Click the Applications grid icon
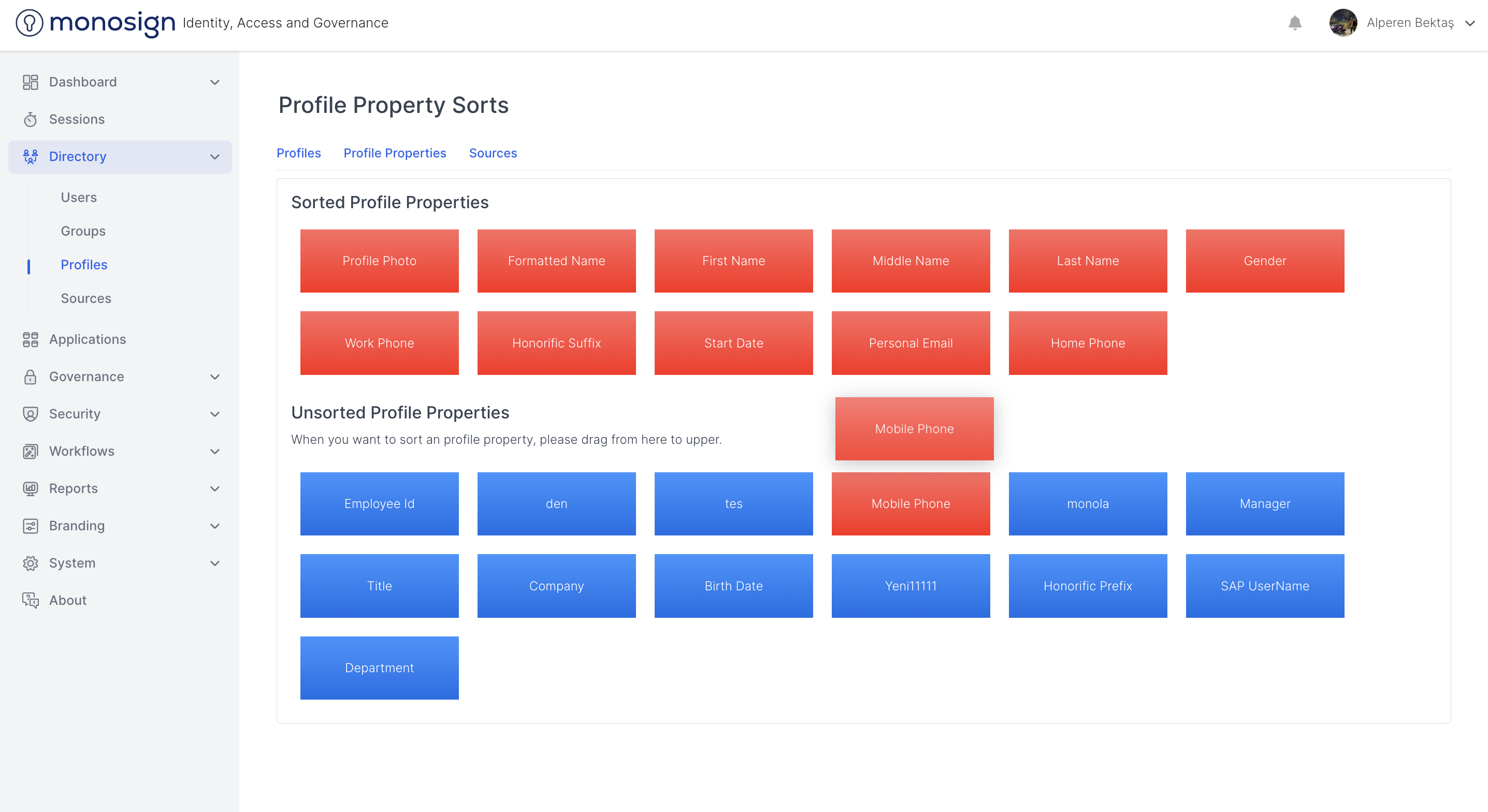Image resolution: width=1488 pixels, height=812 pixels. pos(30,340)
